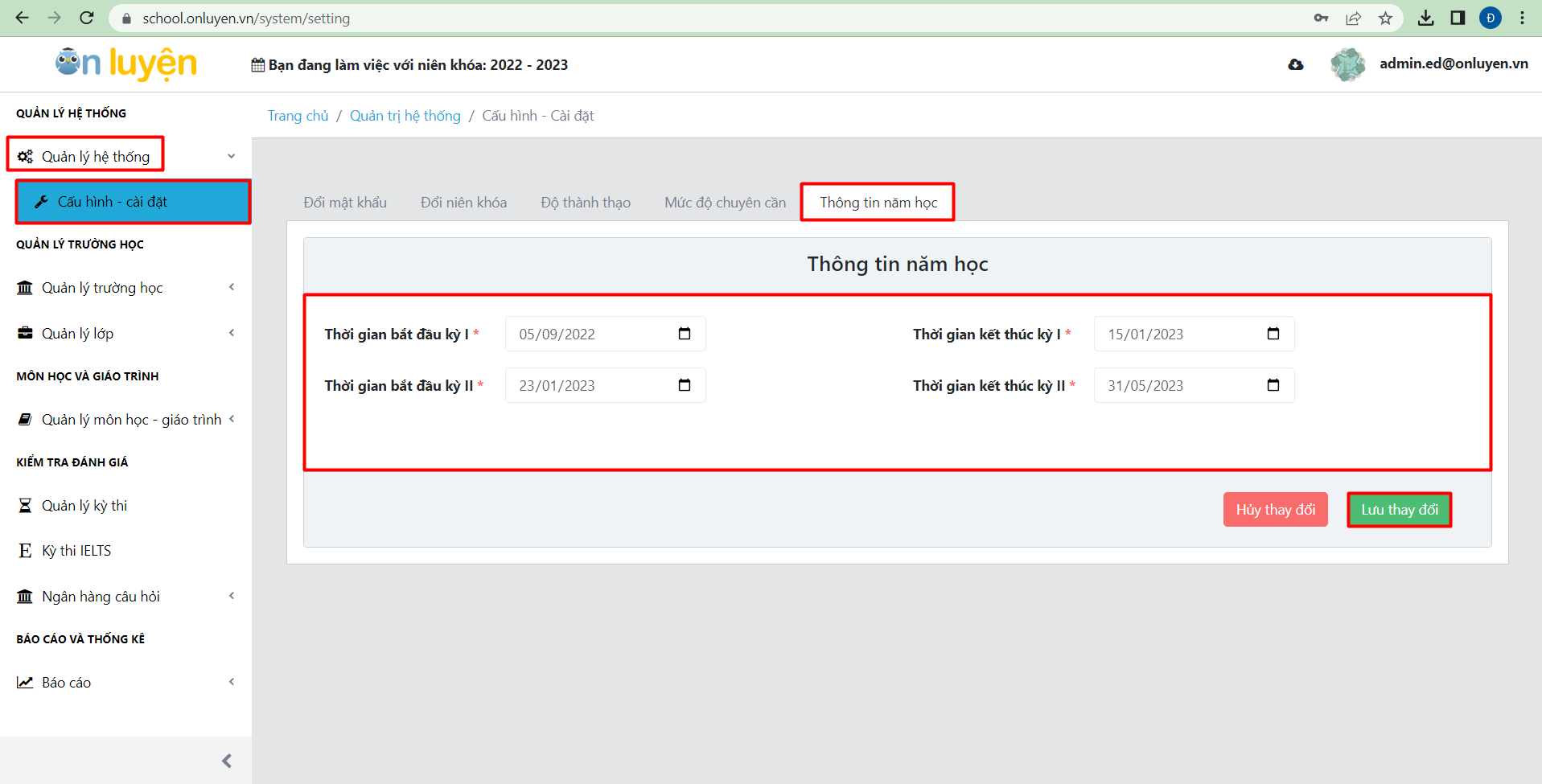Open calendar picker for semester II end date
1542x784 pixels.
[1273, 385]
